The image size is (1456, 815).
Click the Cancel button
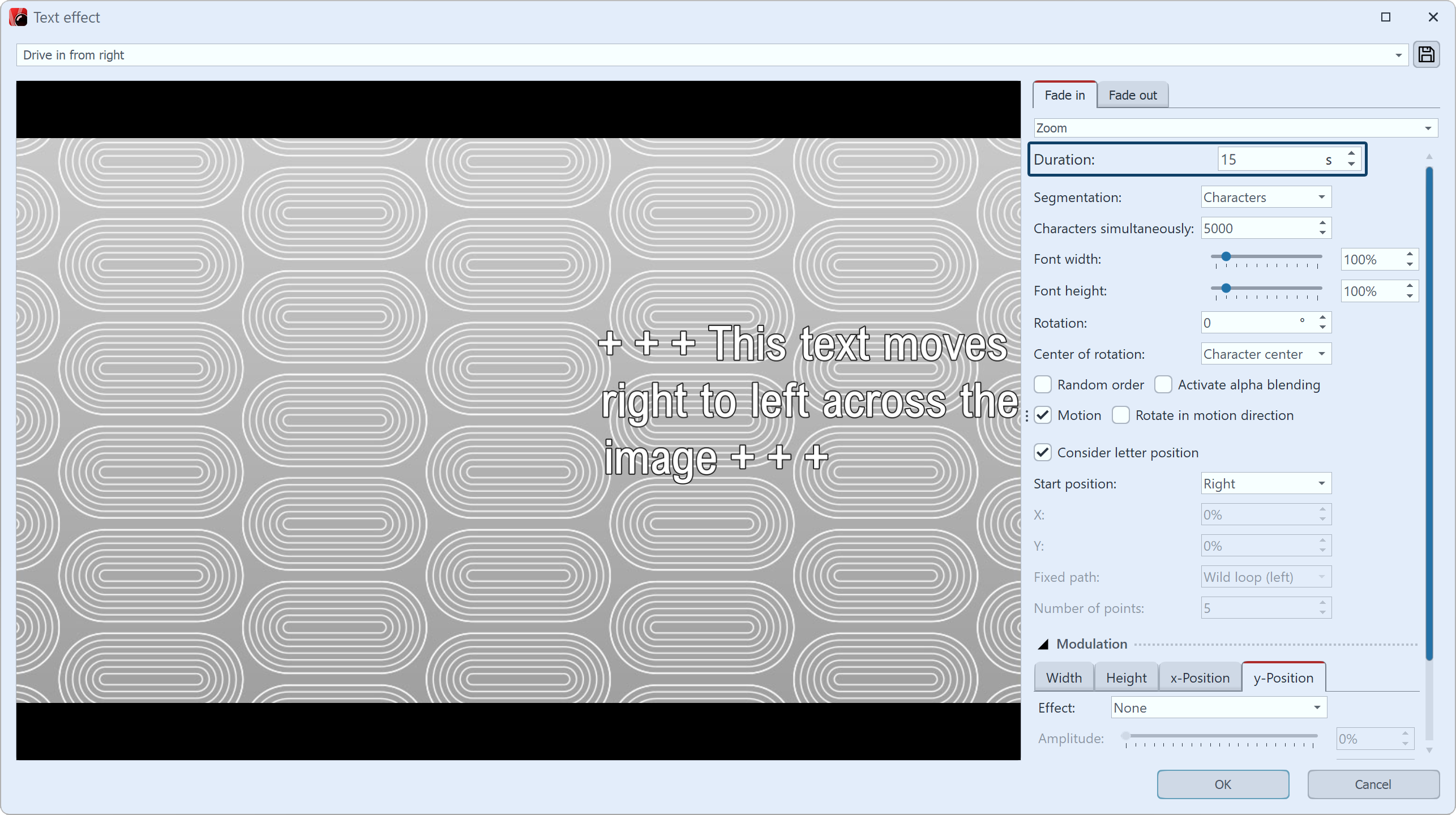[x=1372, y=784]
